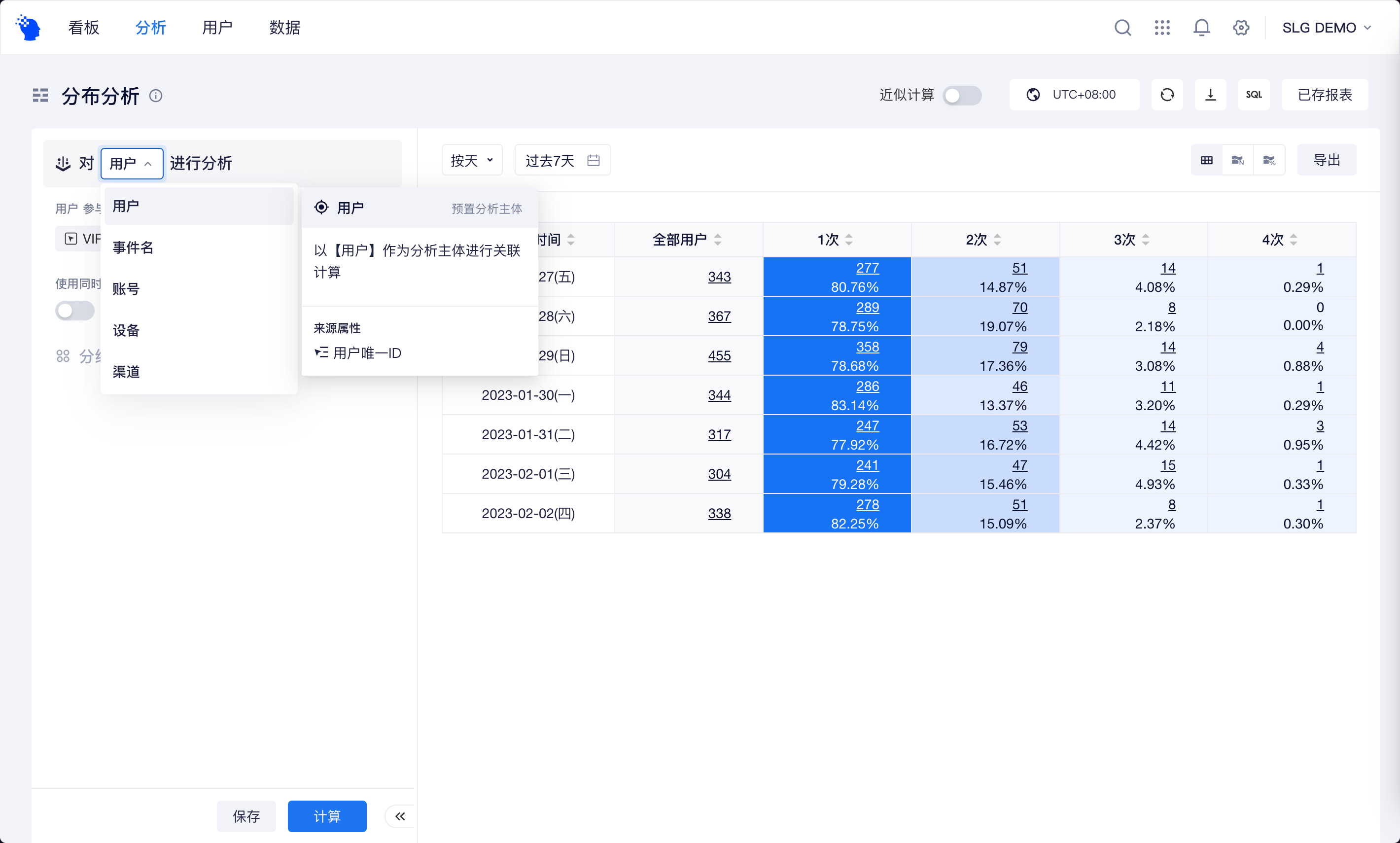This screenshot has width=1400, height=843.
Task: Open the SQL view button
Action: coord(1254,94)
